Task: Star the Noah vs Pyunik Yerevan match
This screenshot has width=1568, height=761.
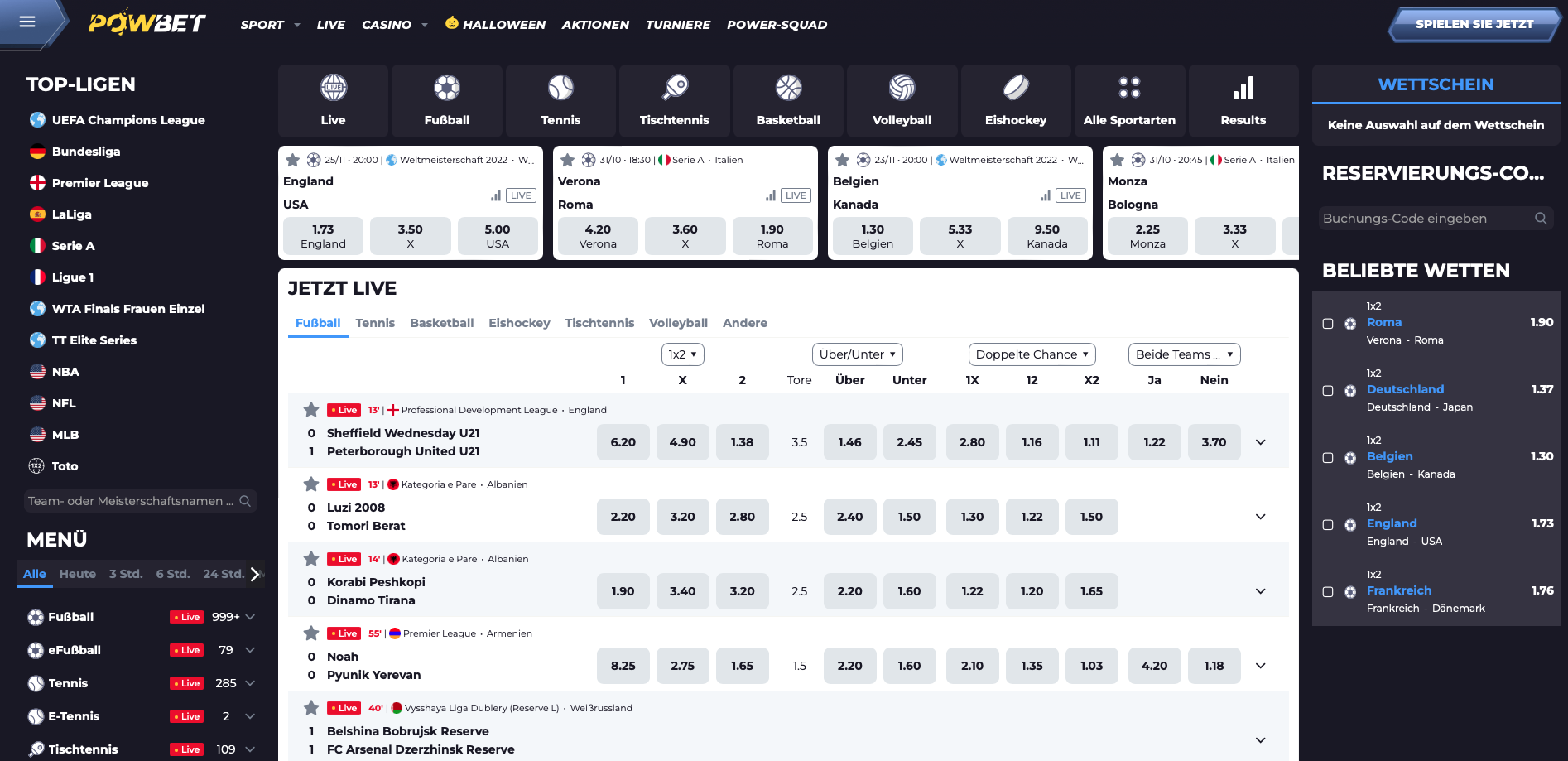Action: point(311,633)
